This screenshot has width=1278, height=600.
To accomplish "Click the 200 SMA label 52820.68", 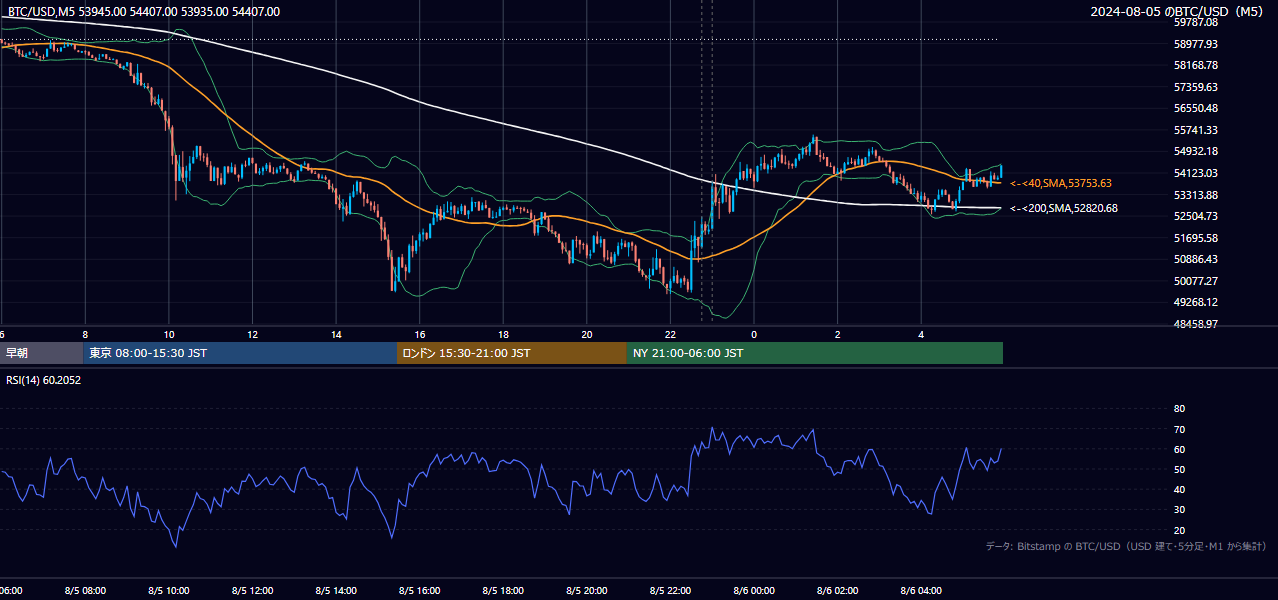I will point(1064,208).
